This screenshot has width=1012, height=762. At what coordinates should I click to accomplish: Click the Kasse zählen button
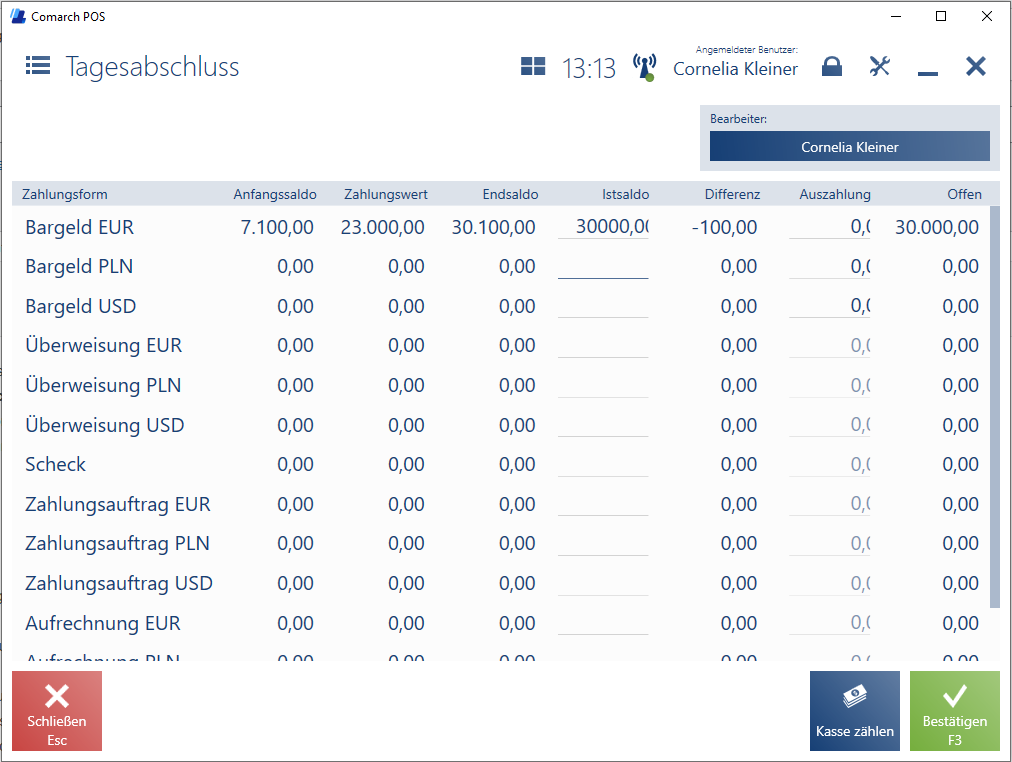(855, 711)
